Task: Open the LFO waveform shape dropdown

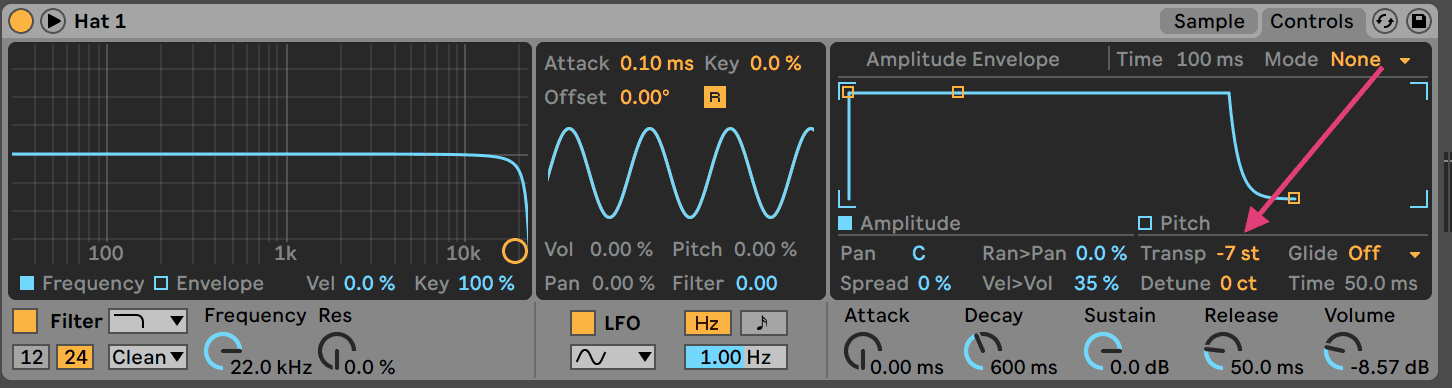Action: click(x=612, y=356)
